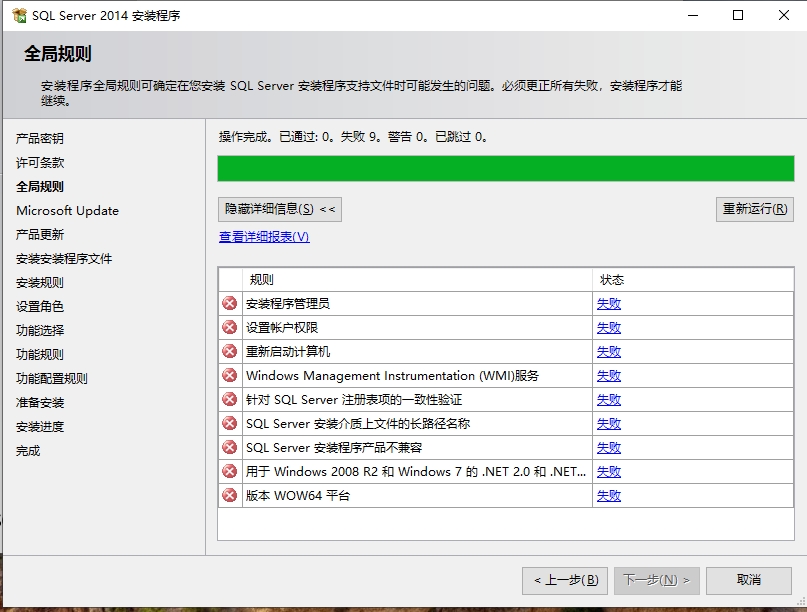Viewport: 807px width, 612px height.
Task: Open the 失败 link for 注册表项的一致性验证
Action: pos(609,400)
